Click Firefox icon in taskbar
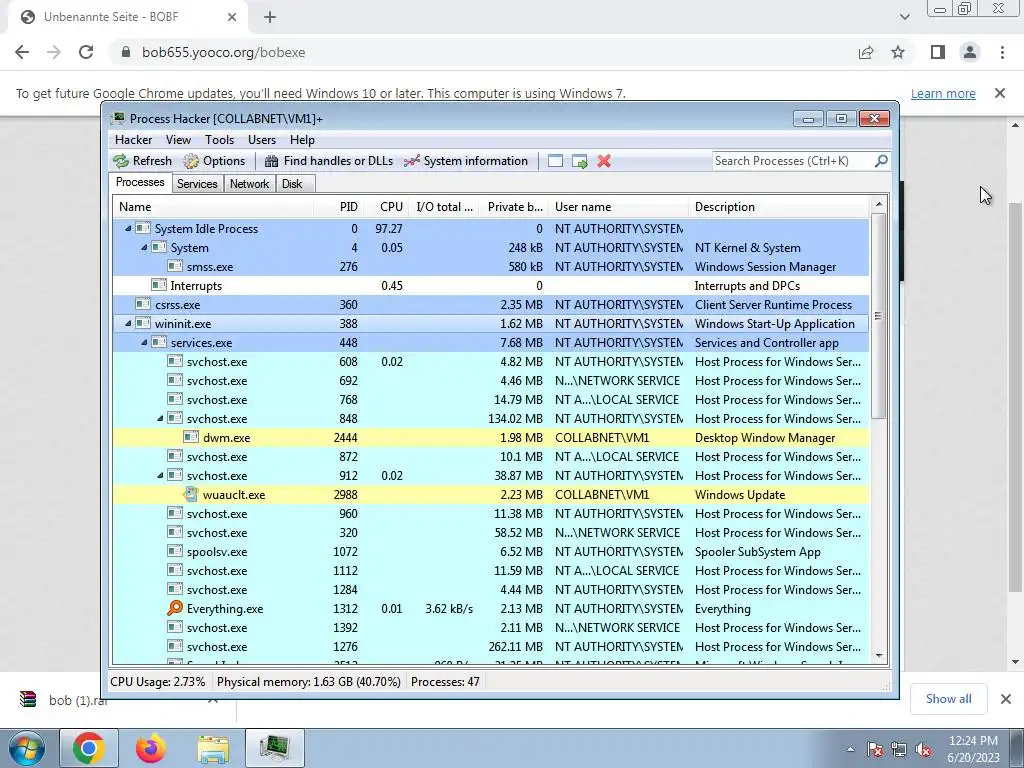This screenshot has height=768, width=1024. 151,748
